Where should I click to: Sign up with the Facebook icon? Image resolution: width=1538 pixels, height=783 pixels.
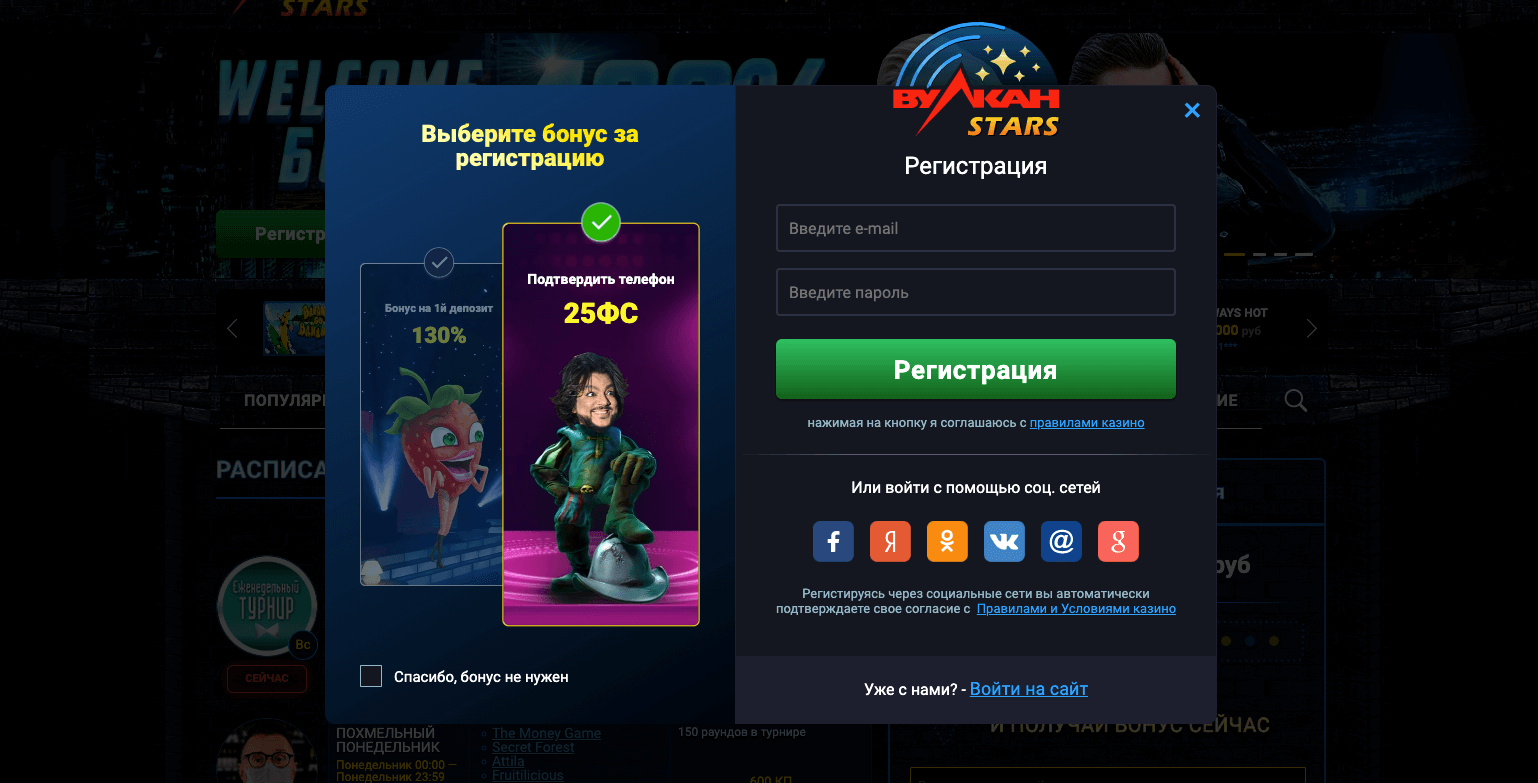[x=833, y=541]
